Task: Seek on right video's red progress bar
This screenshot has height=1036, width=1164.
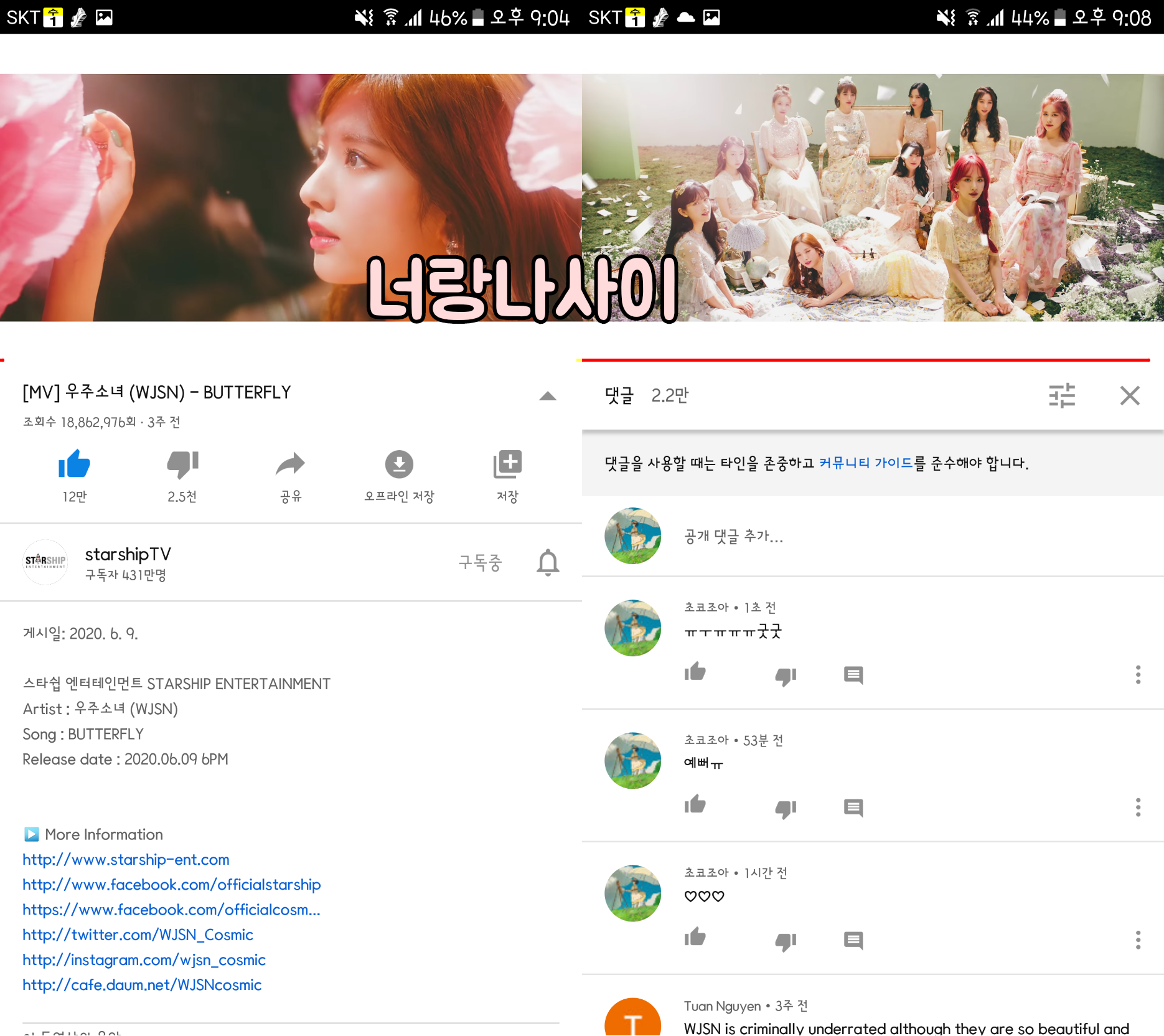Action: [x=866, y=360]
